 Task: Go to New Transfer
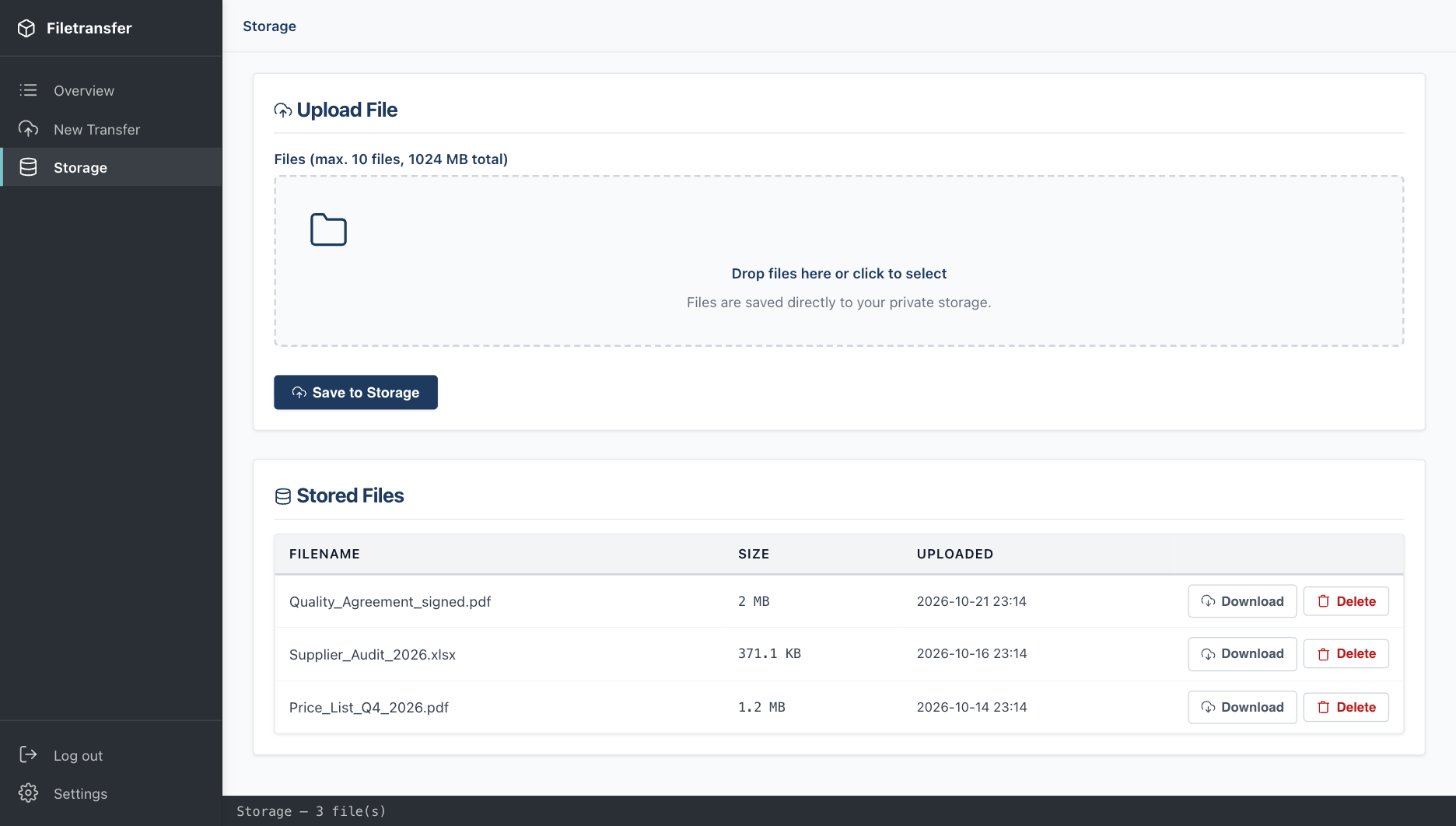click(111, 129)
